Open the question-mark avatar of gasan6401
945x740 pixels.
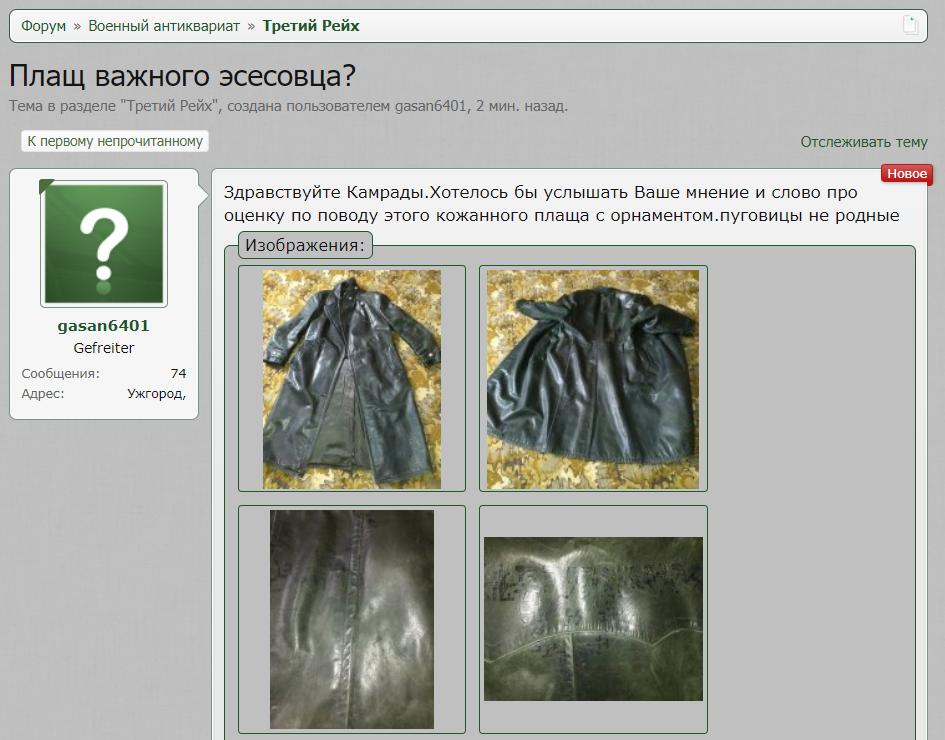[x=104, y=244]
